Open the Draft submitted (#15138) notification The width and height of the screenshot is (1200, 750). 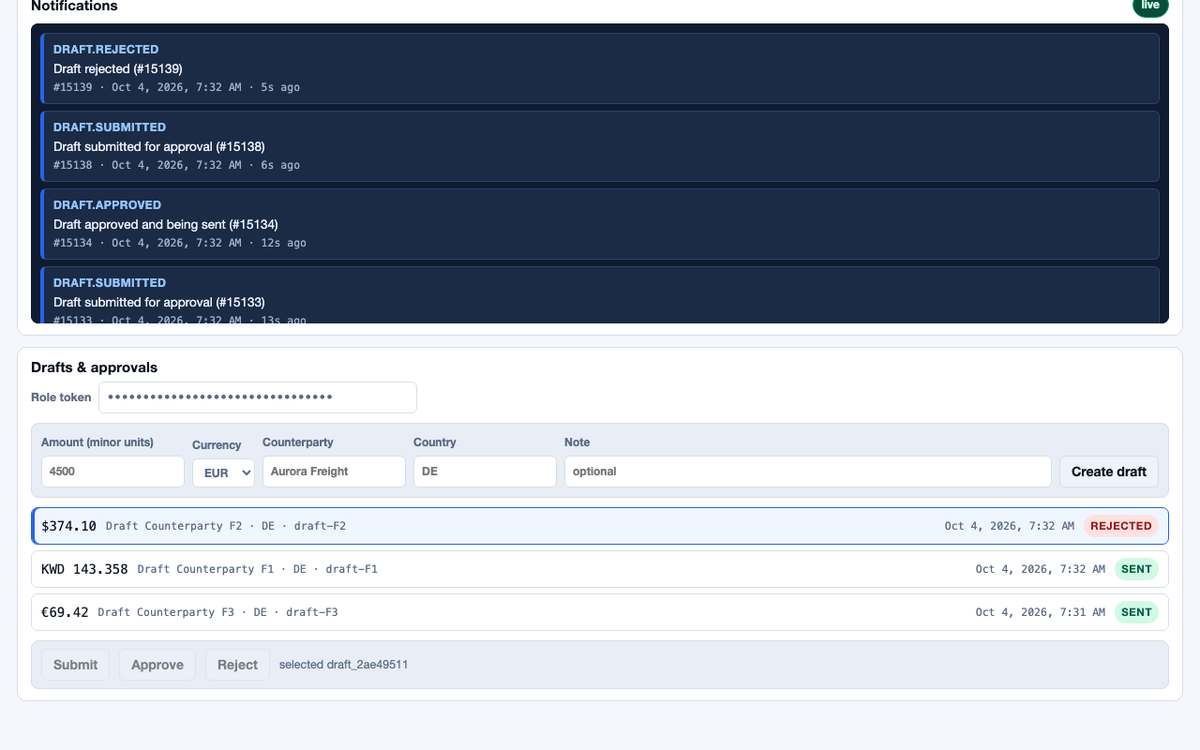click(x=600, y=146)
